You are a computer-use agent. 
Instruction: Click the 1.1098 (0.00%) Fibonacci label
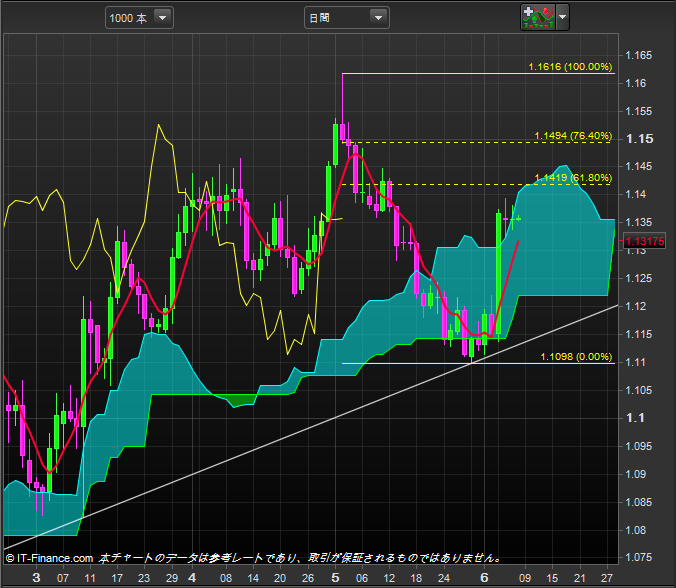[x=576, y=357]
